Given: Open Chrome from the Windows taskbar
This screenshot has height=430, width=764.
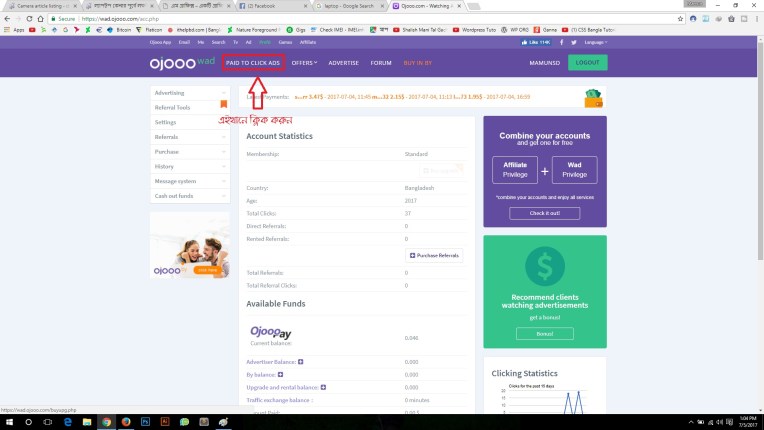Looking at the screenshot, I should [105, 422].
